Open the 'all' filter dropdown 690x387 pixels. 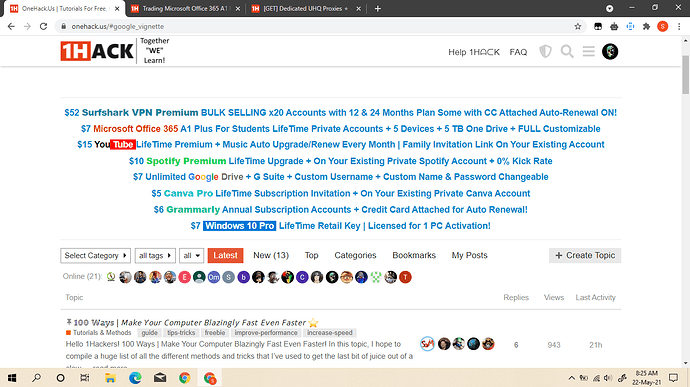point(191,255)
